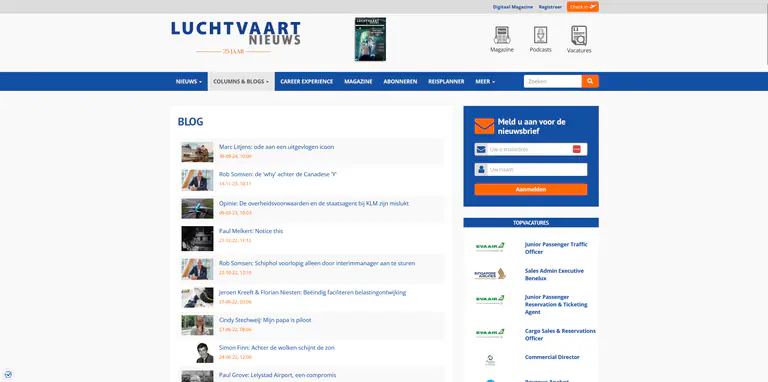
Task: Click the Singapore Airlines logo
Action: tap(490, 274)
